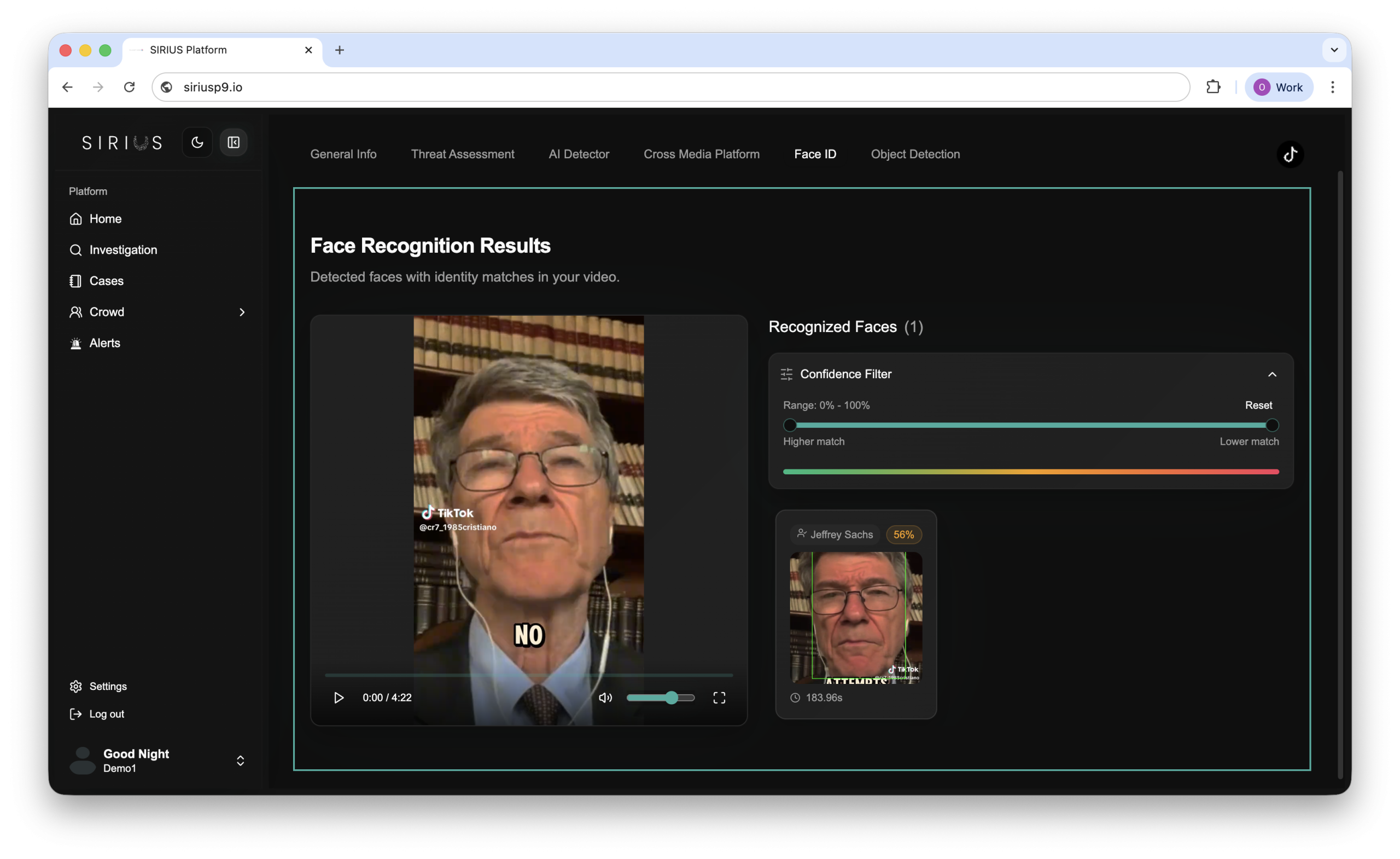1400x859 pixels.
Task: Toggle dark mode moon icon
Action: [197, 142]
